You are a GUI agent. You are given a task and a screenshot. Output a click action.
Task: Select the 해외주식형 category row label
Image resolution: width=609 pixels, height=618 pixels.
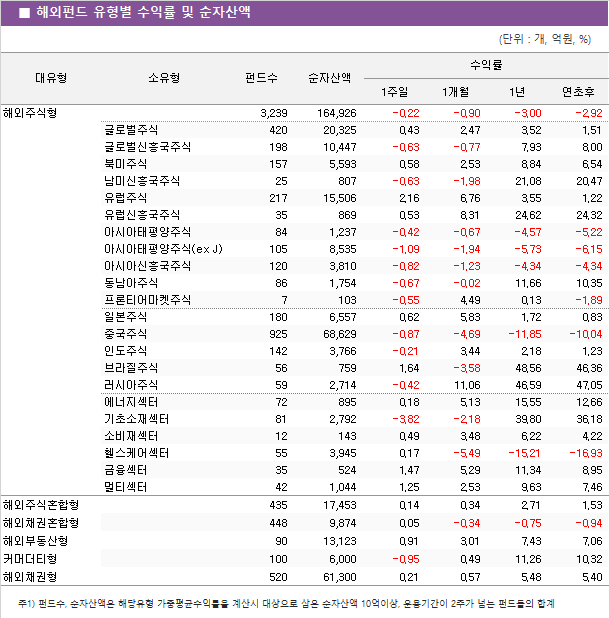click(x=31, y=112)
